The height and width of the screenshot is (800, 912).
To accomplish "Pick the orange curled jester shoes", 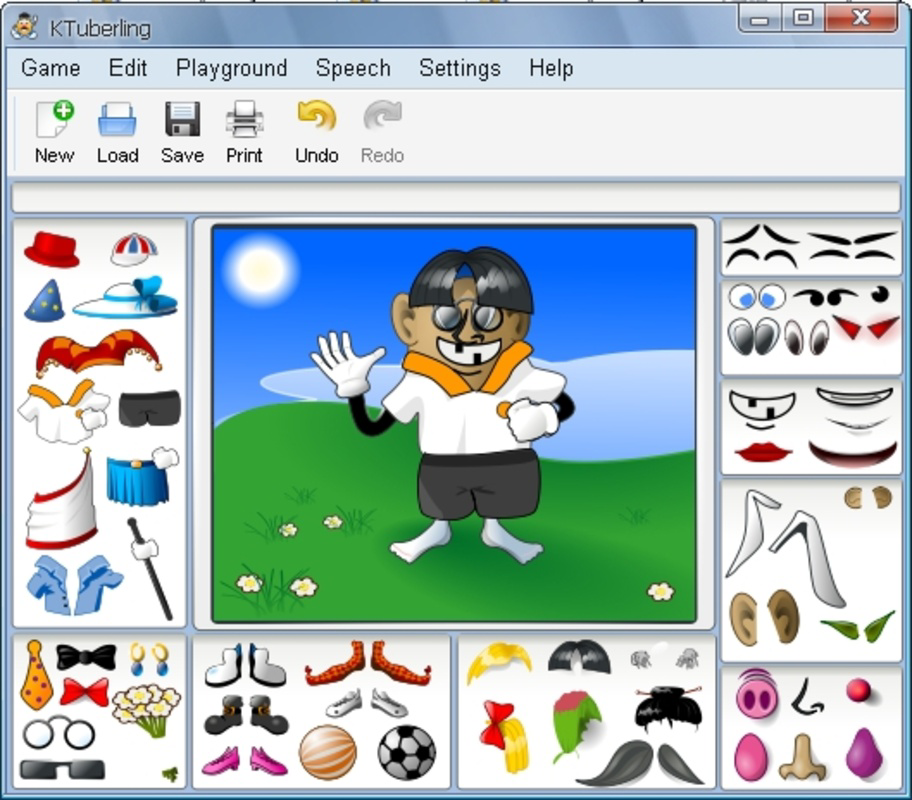I will tap(368, 663).
